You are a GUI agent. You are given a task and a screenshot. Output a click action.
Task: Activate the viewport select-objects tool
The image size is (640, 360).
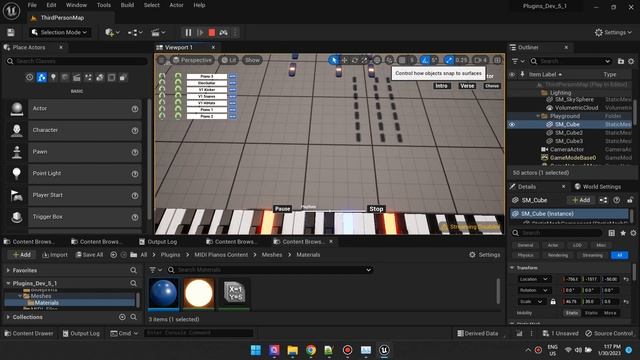(x=334, y=60)
